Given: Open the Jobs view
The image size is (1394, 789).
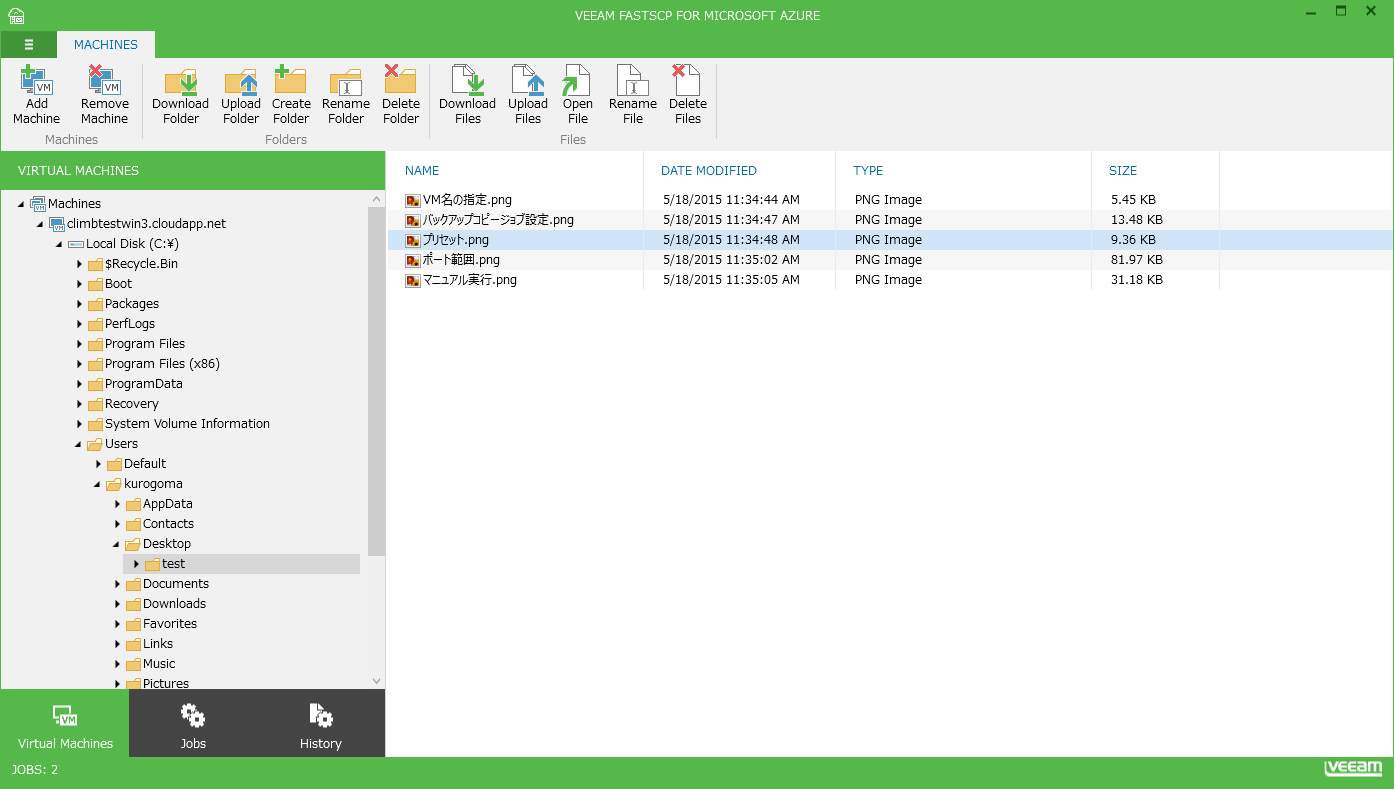Looking at the screenshot, I should pyautogui.click(x=193, y=723).
